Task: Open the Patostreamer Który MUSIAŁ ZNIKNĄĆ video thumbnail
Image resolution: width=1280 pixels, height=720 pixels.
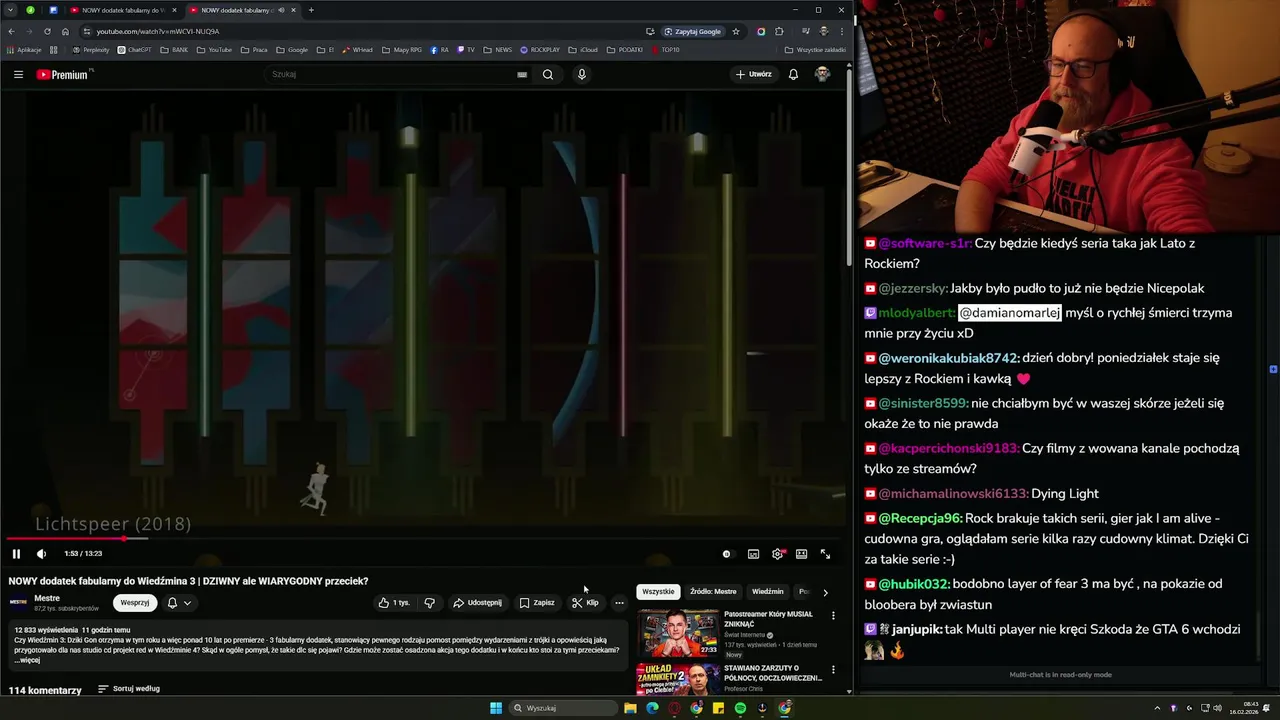Action: coord(678,632)
